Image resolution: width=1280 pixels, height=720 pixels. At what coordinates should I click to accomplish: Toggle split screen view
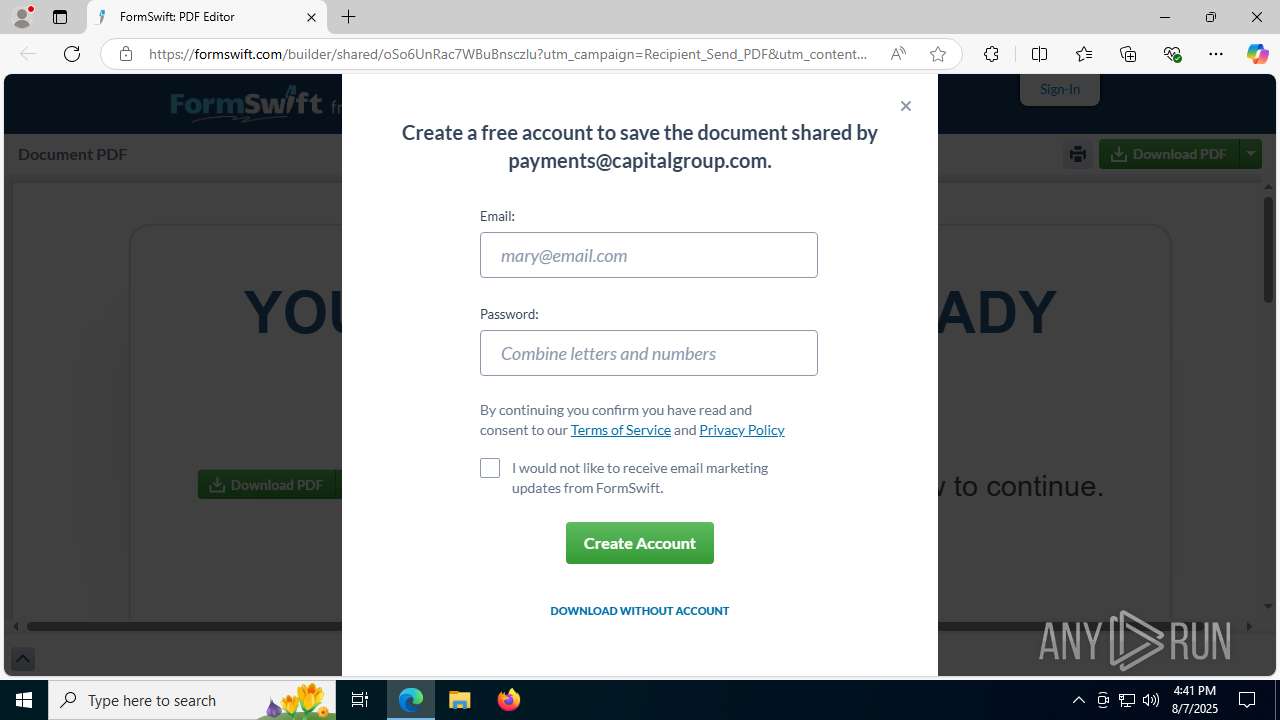[x=1039, y=54]
